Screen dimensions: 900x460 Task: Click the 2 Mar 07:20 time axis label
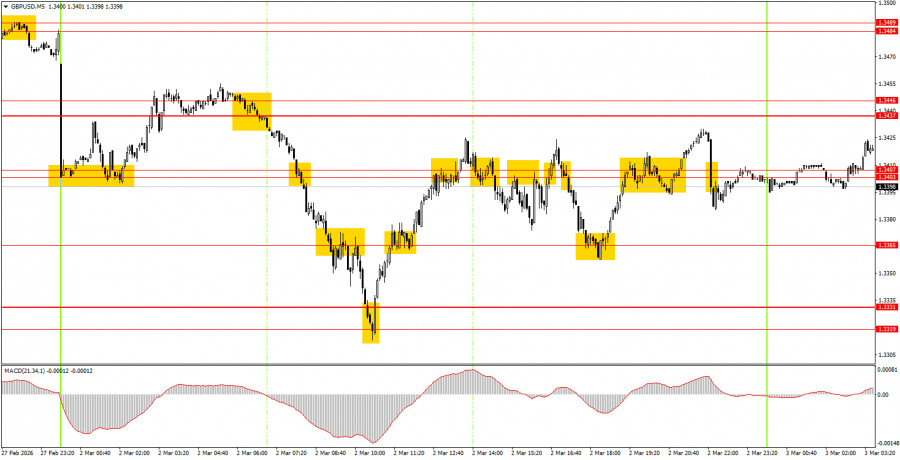(x=293, y=453)
